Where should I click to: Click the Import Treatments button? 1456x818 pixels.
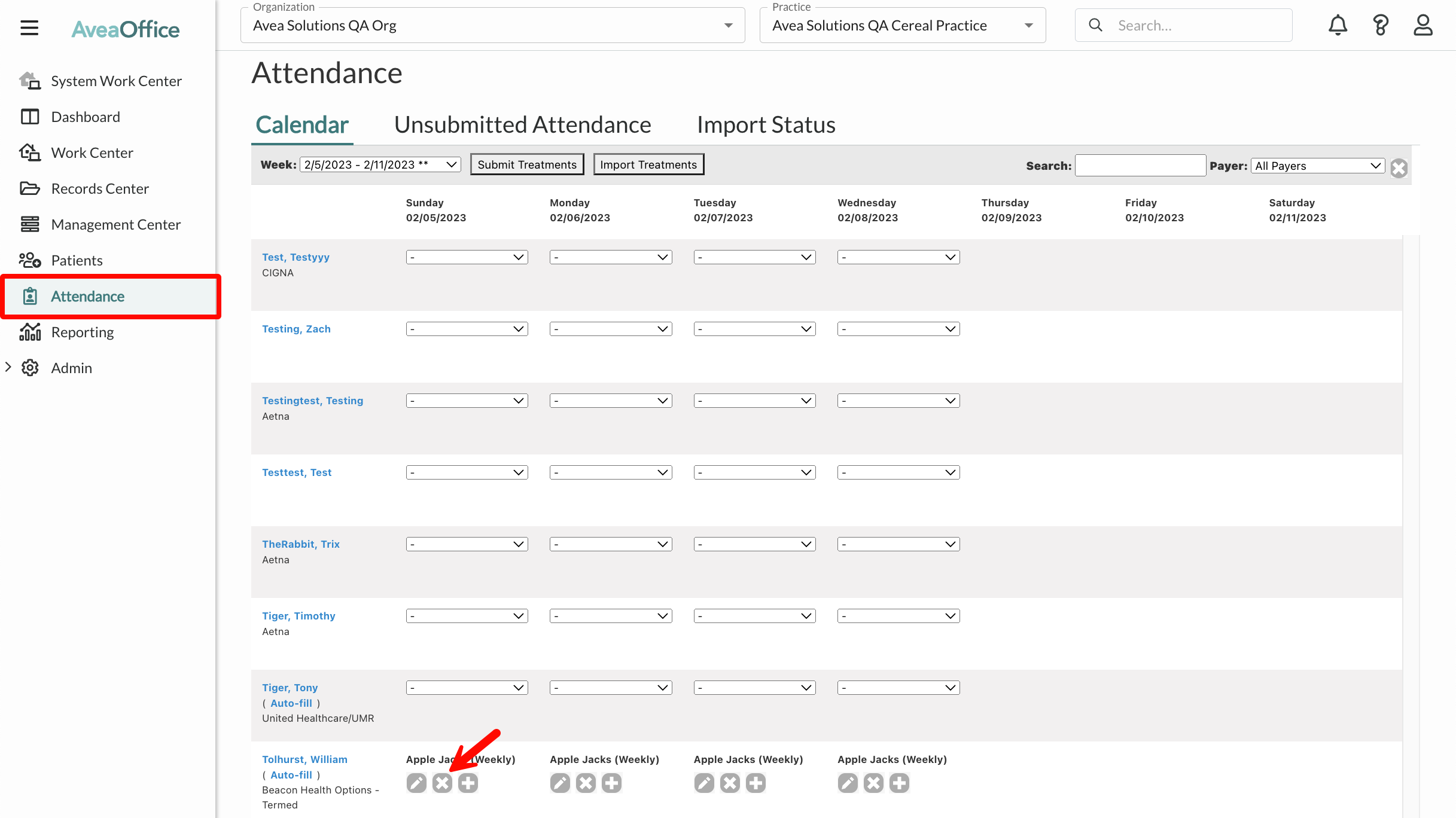coord(648,164)
